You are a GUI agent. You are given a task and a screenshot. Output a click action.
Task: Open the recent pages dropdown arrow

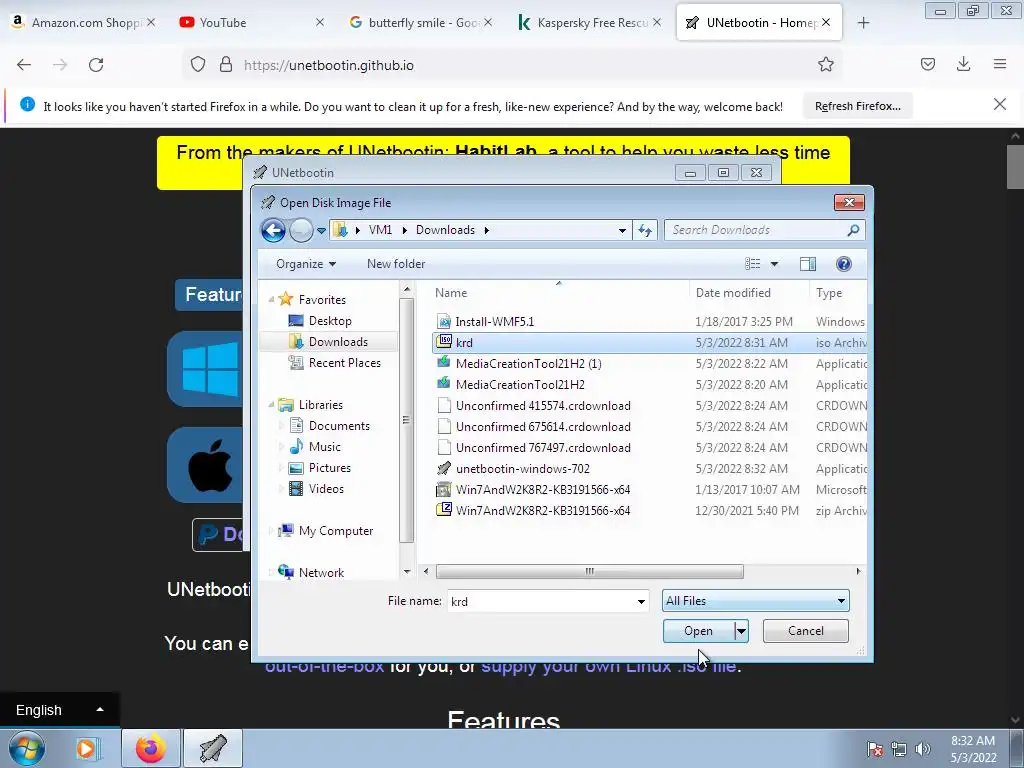(321, 230)
